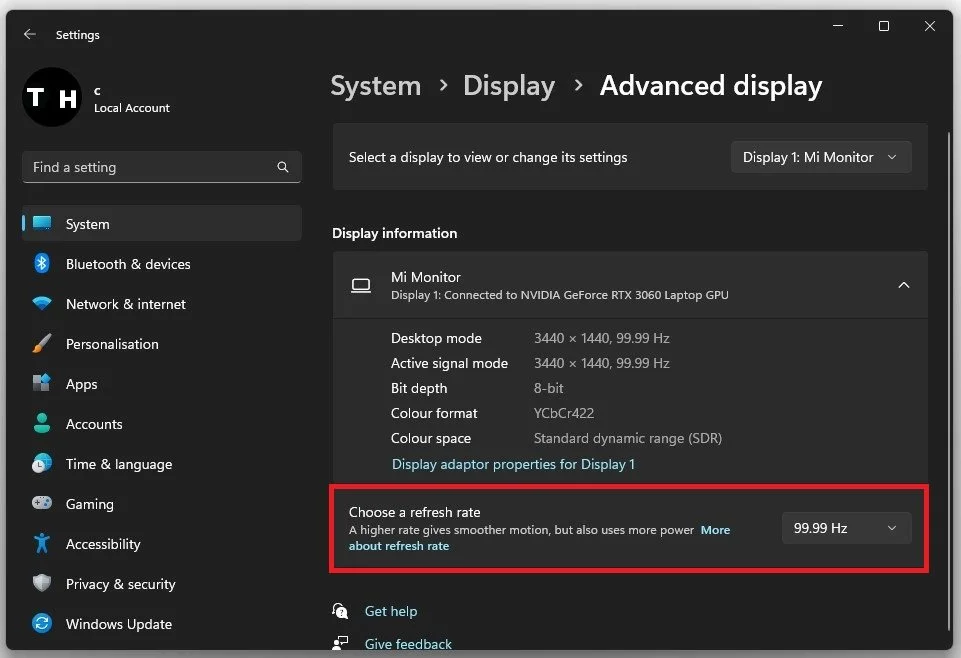Click the Give feedback person icon
The image size is (961, 658).
pyautogui.click(x=340, y=643)
